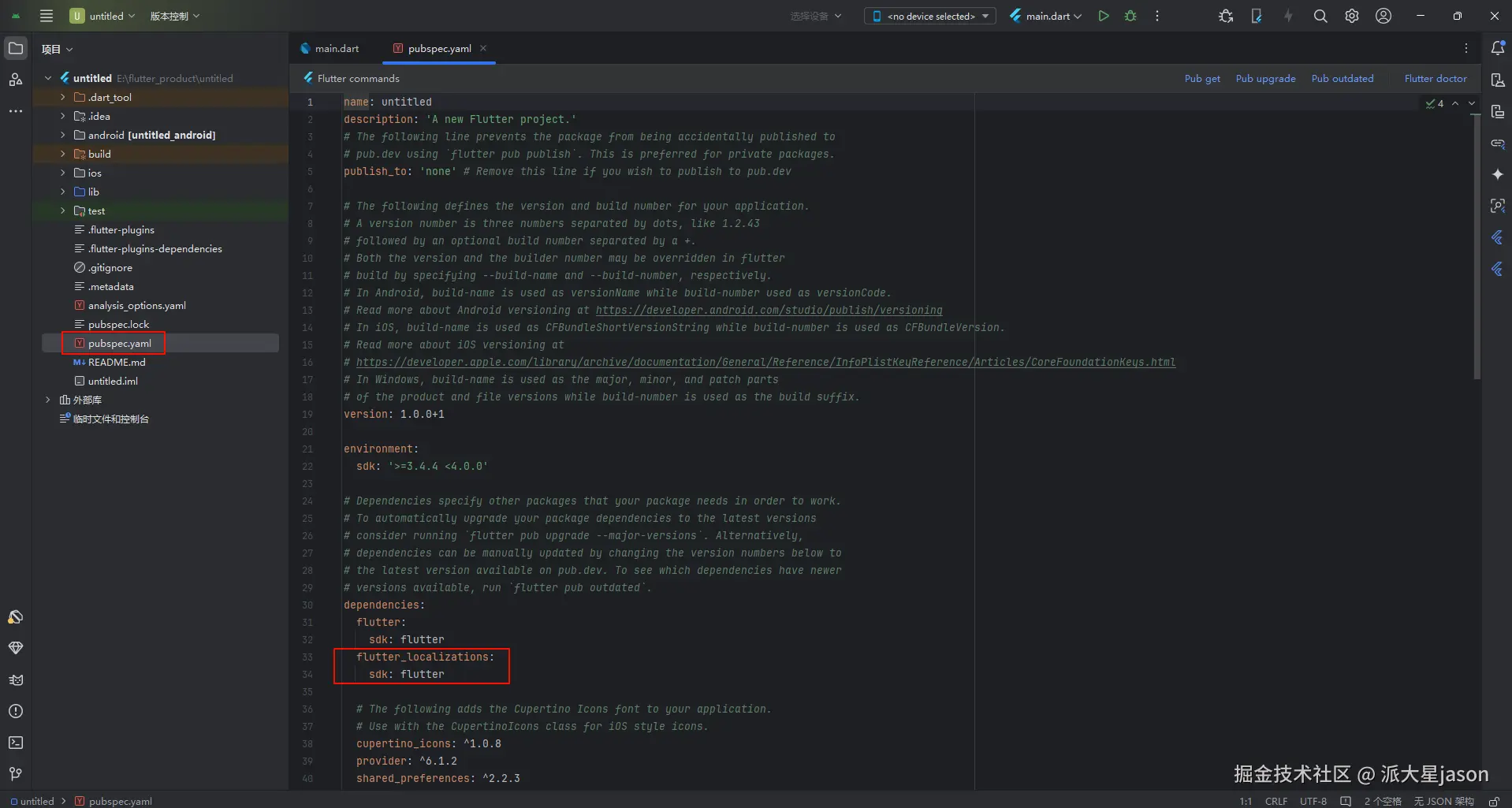
Task: Open the Problems tool window
Action: point(16,711)
